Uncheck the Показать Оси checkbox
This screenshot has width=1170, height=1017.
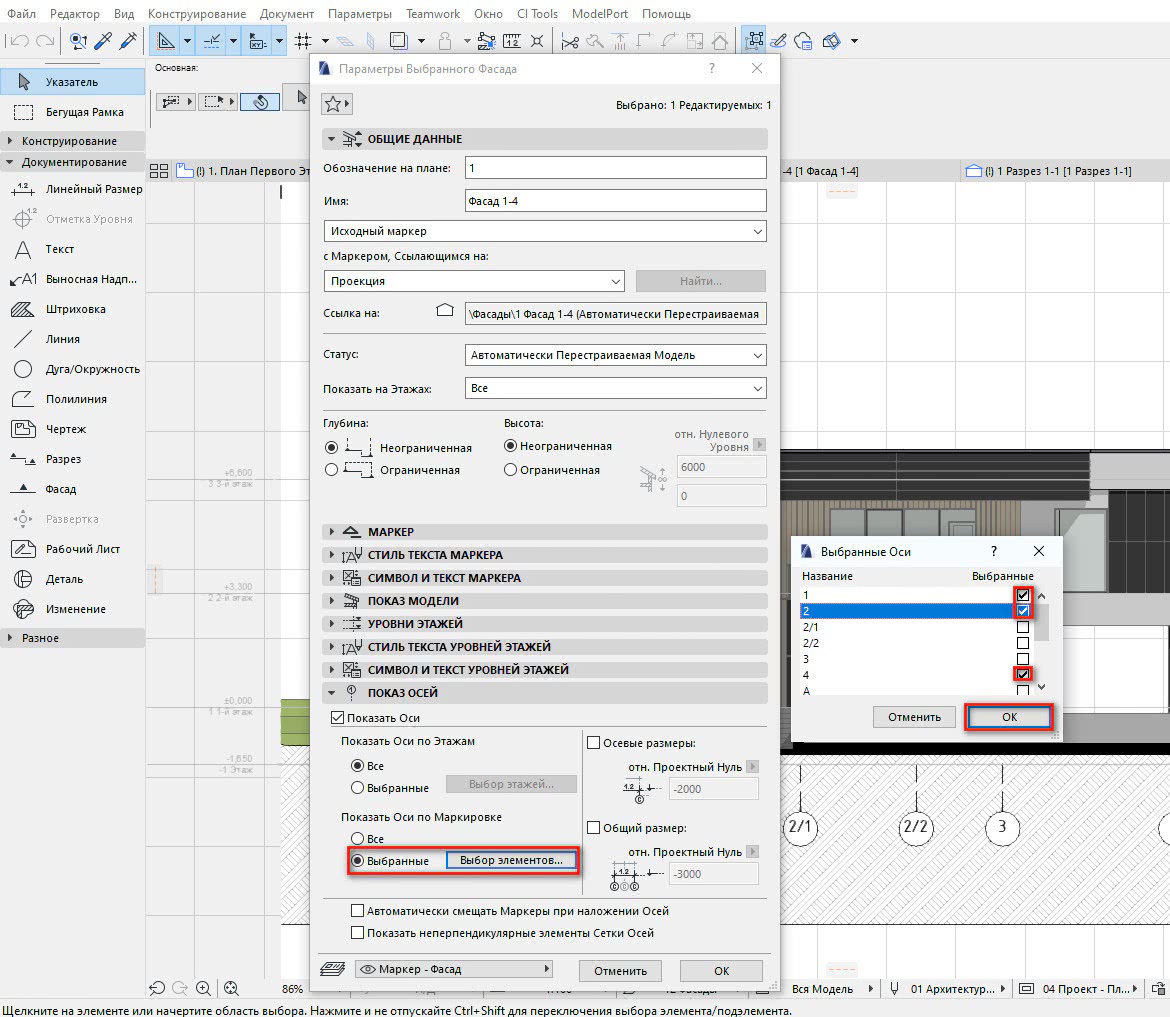pyautogui.click(x=337, y=718)
